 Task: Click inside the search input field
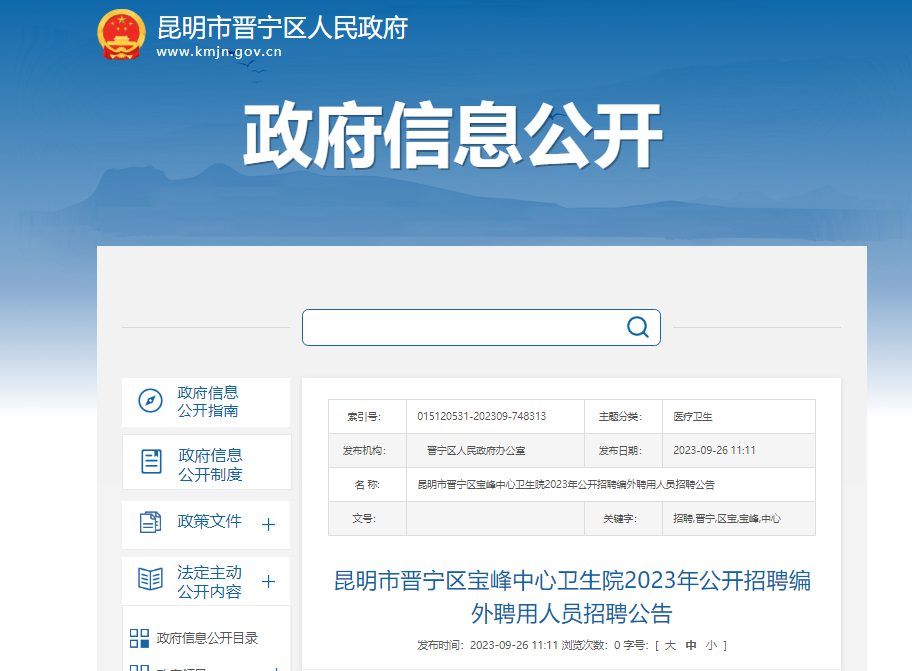click(460, 327)
